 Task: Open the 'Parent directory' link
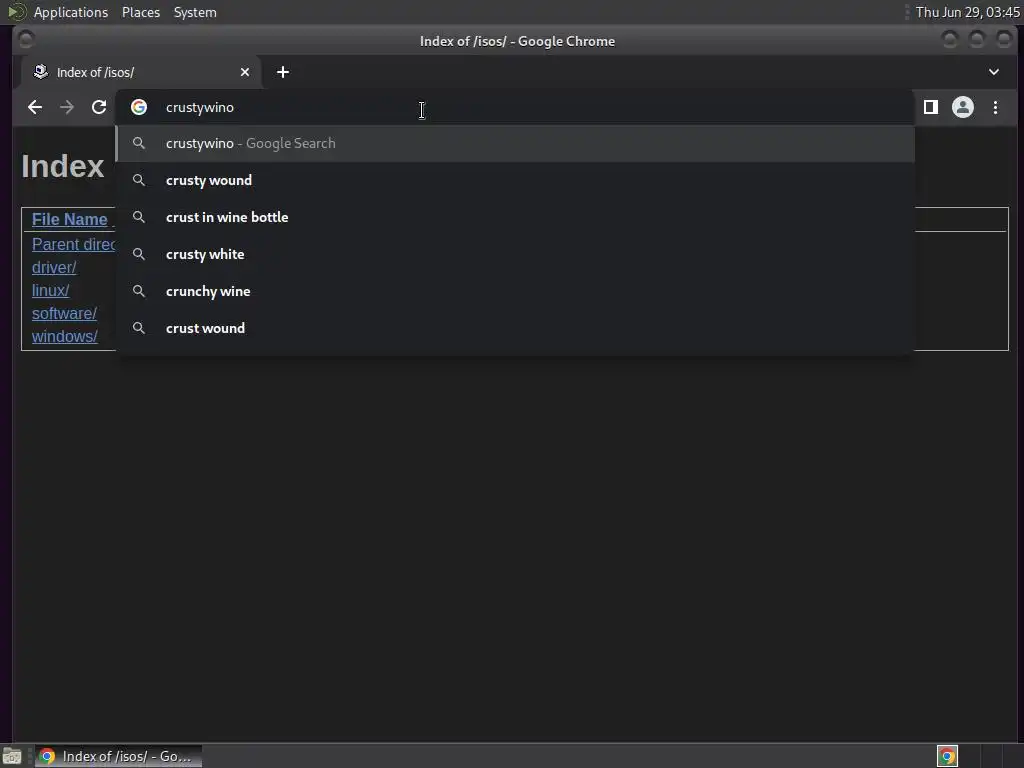(73, 244)
